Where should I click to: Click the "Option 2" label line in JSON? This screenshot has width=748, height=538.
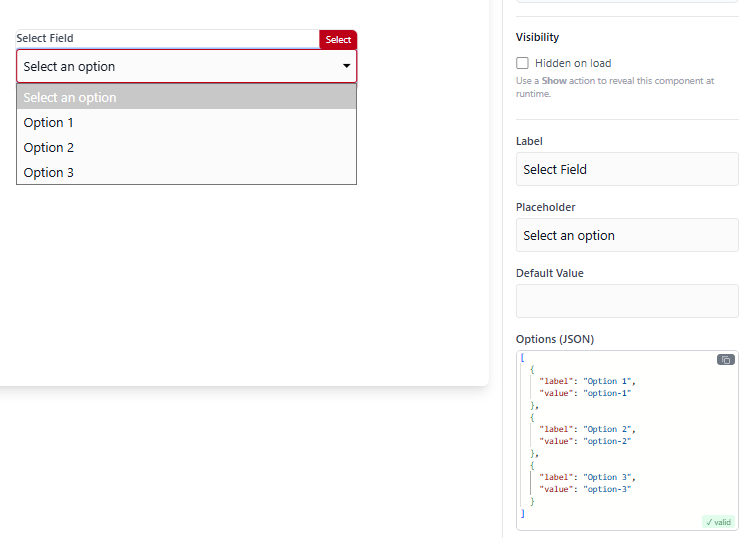(x=587, y=429)
